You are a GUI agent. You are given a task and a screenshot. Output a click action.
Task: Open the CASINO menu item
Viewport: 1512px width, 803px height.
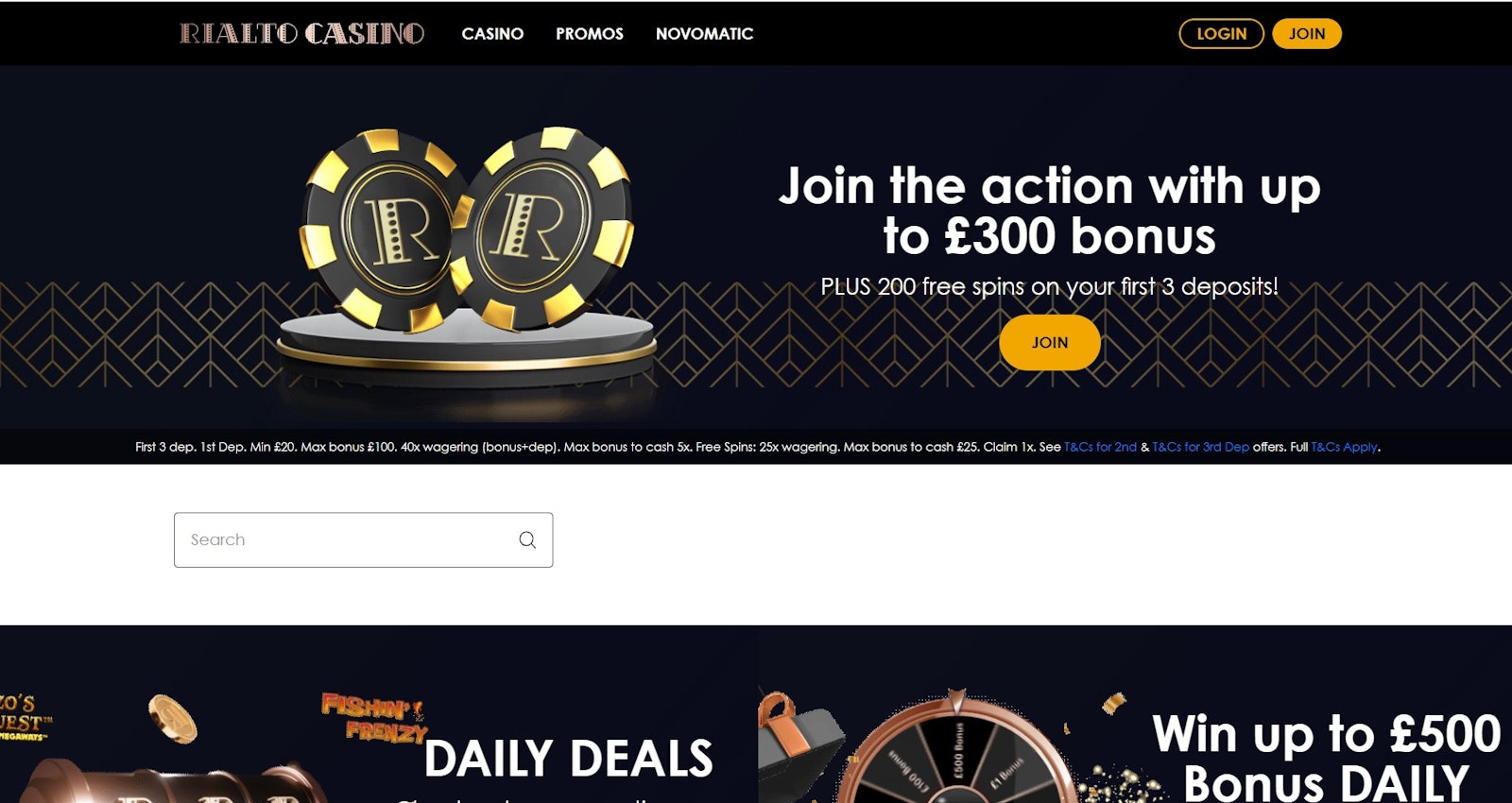pos(492,34)
